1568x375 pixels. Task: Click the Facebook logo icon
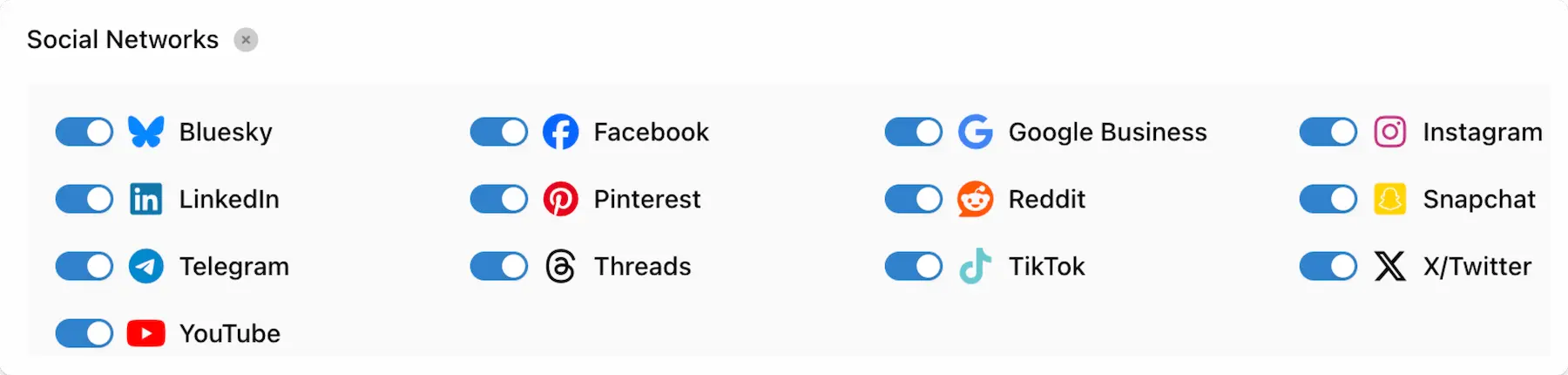[x=560, y=132]
